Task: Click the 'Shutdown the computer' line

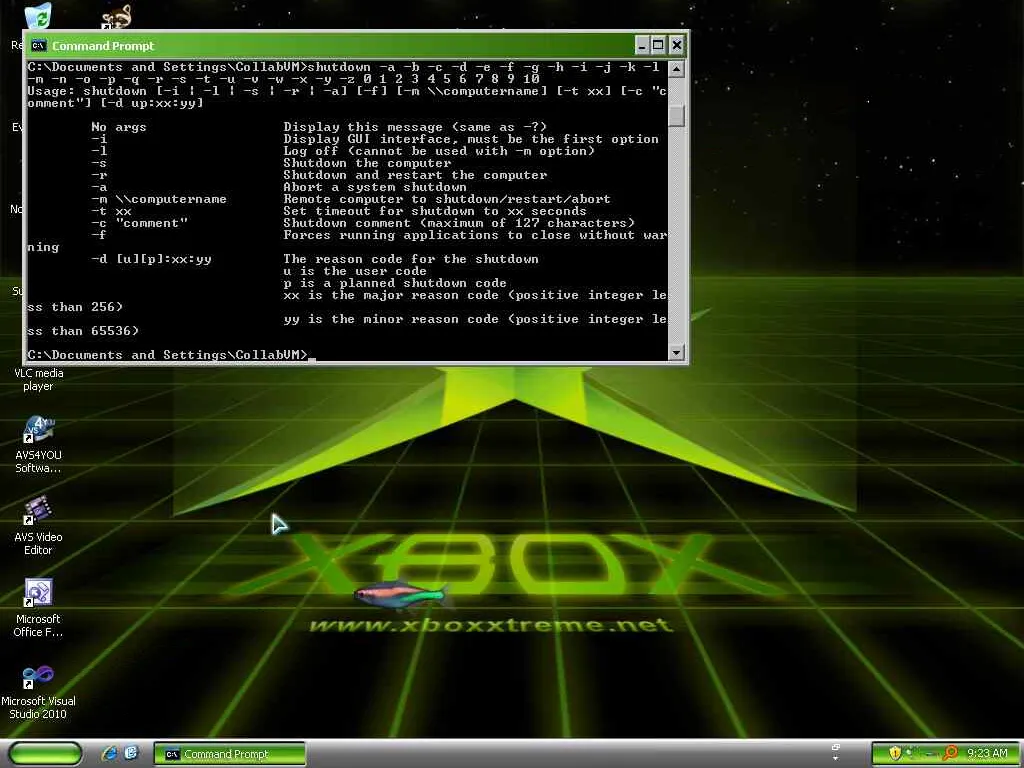Action: click(x=367, y=163)
